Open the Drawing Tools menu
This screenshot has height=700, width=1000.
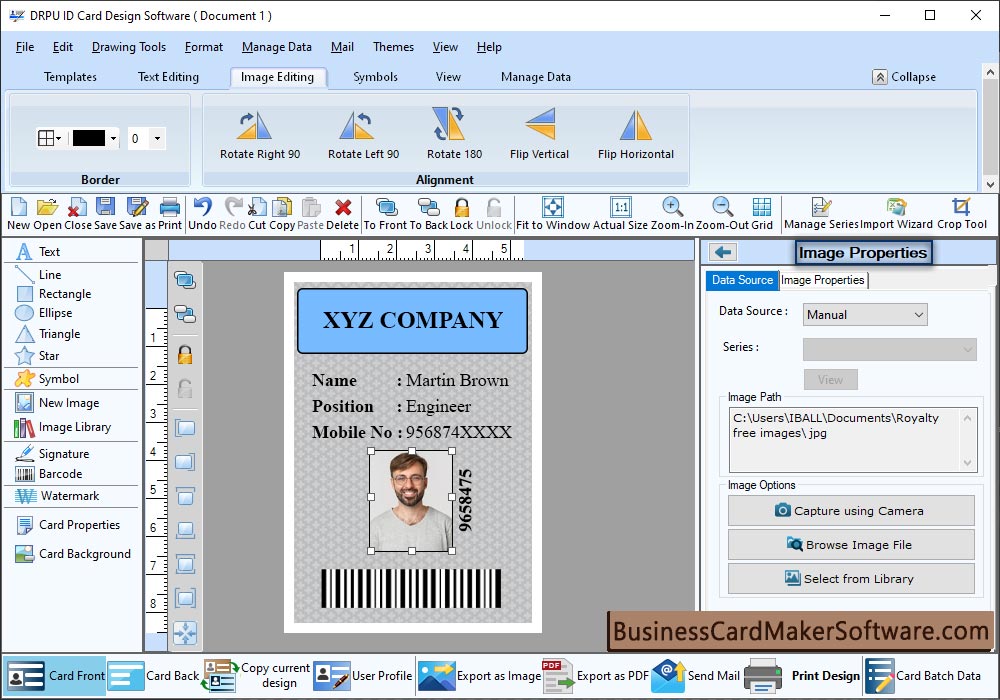(x=129, y=47)
